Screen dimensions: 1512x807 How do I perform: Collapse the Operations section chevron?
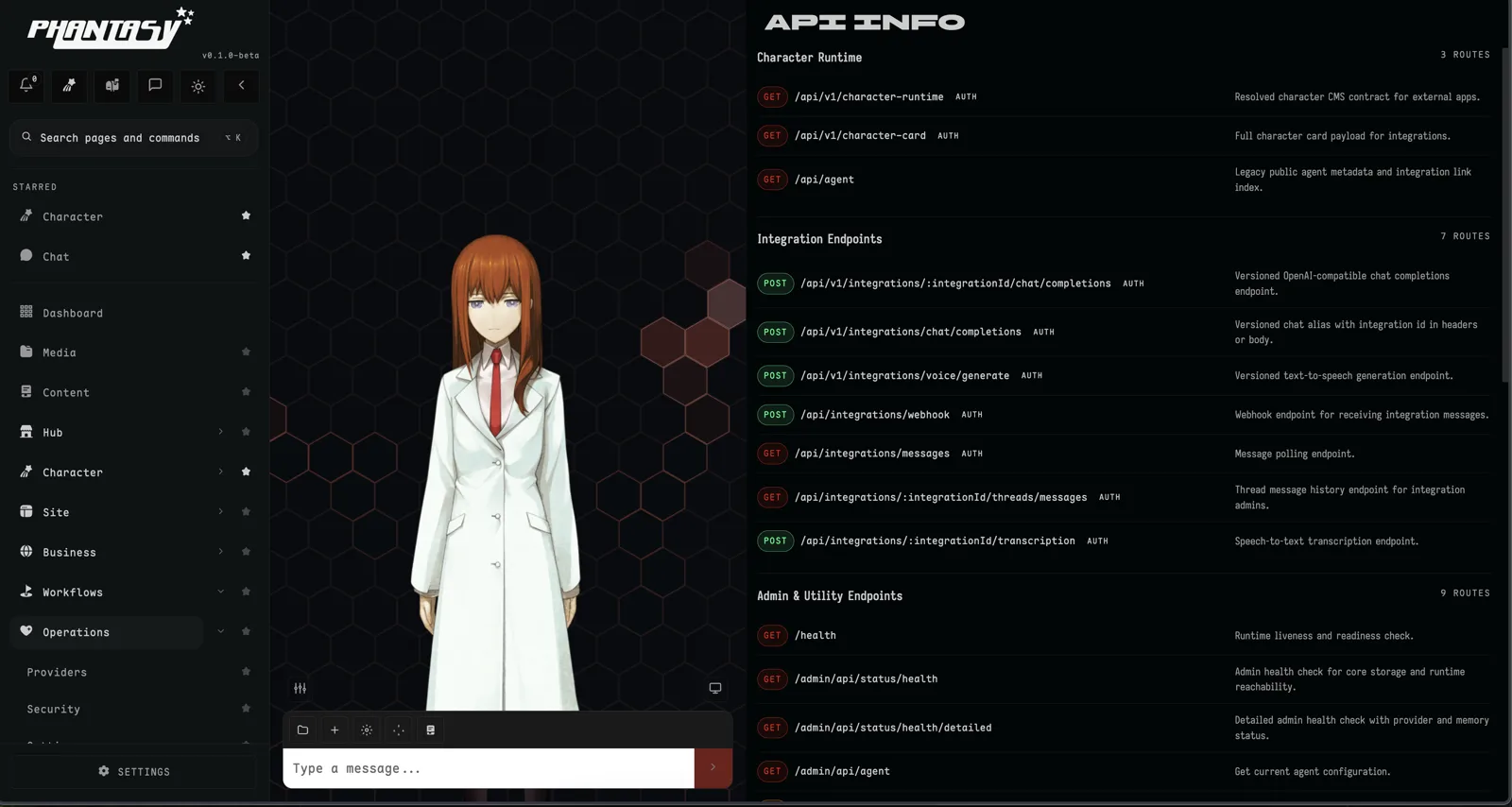click(x=221, y=631)
